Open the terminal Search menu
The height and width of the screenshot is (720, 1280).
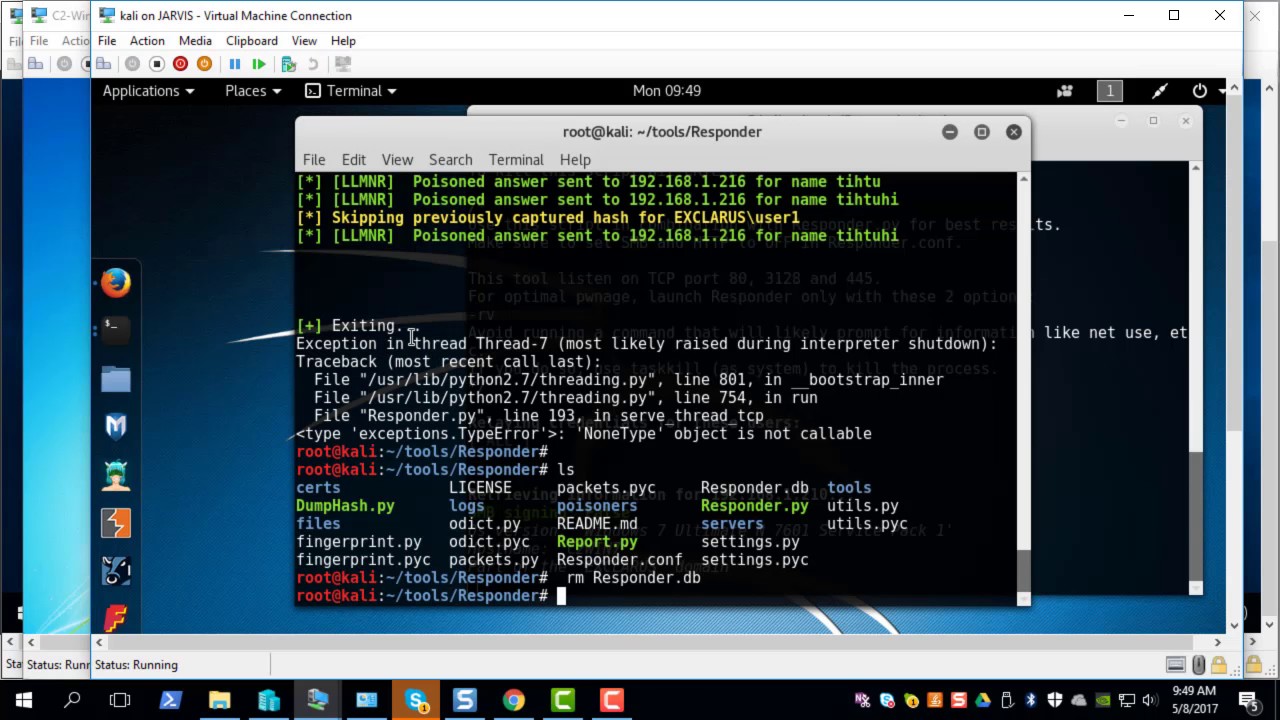(x=451, y=159)
